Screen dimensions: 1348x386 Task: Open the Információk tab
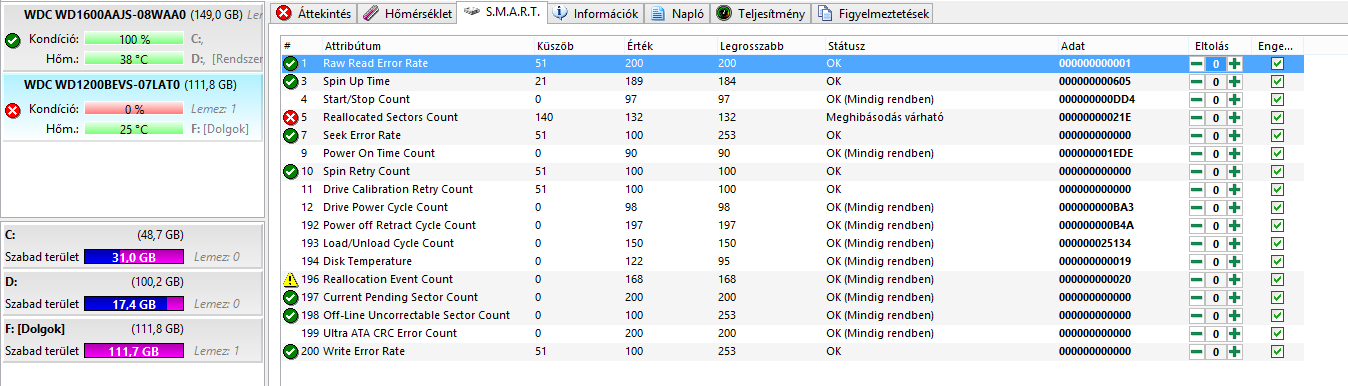point(595,13)
